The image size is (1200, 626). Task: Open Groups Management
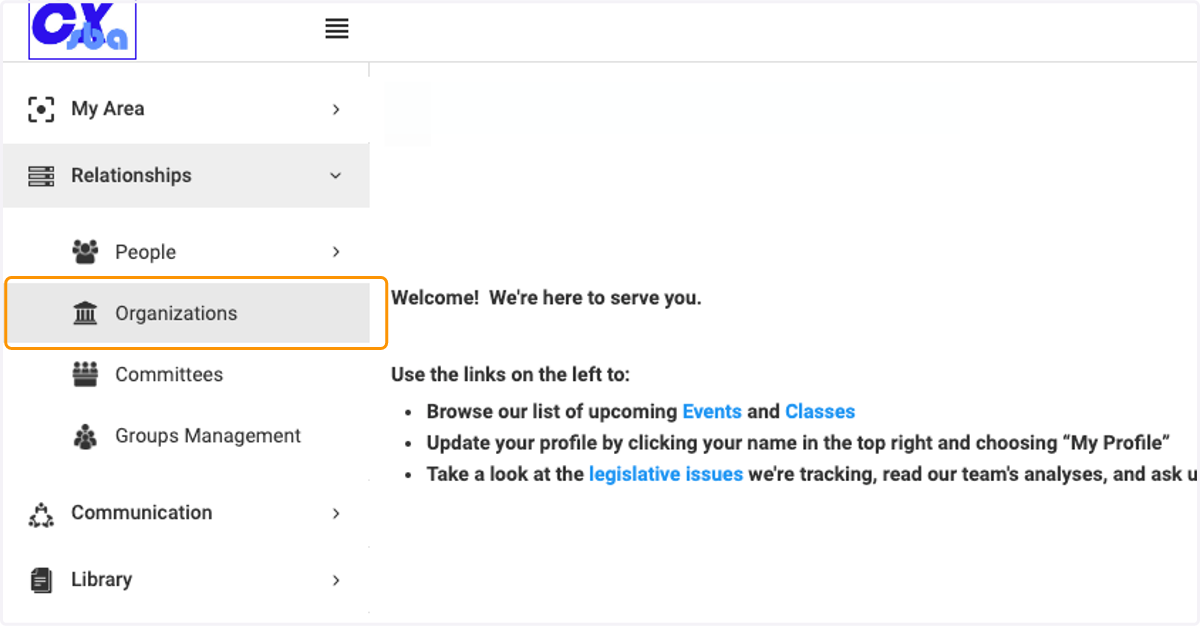(186, 436)
